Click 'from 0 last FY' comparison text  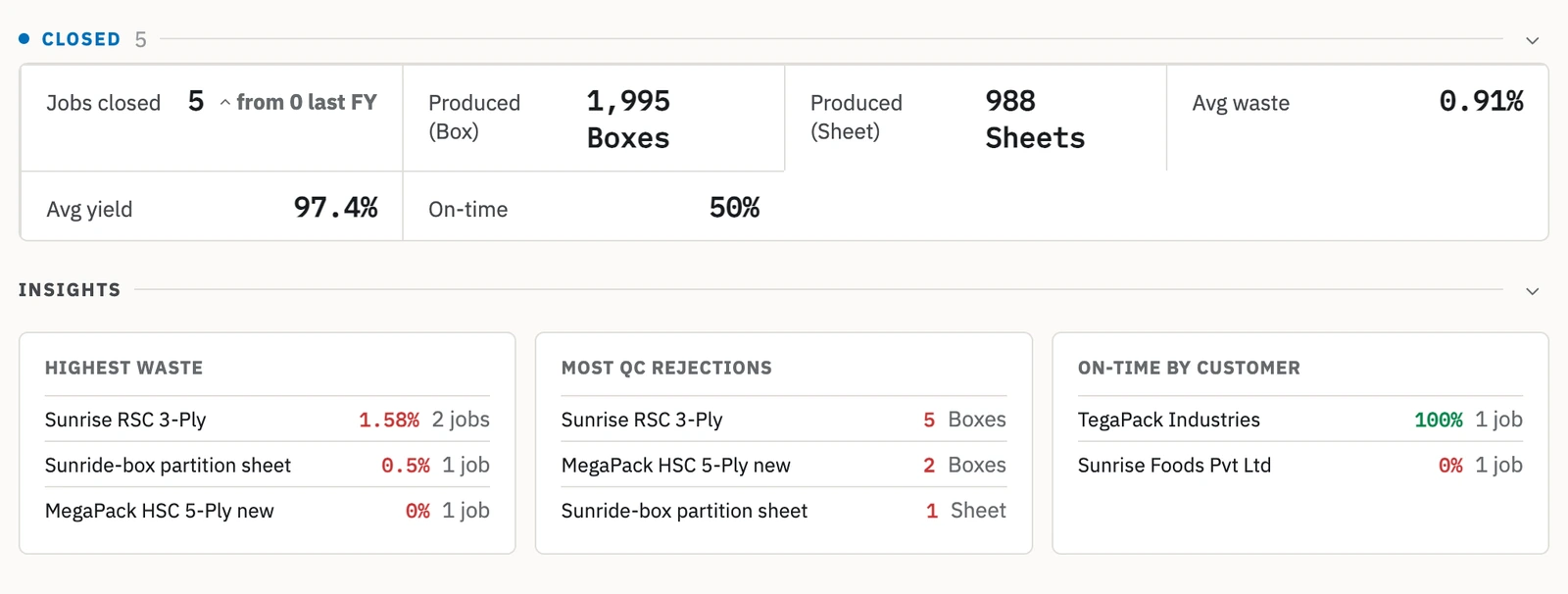pyautogui.click(x=307, y=102)
